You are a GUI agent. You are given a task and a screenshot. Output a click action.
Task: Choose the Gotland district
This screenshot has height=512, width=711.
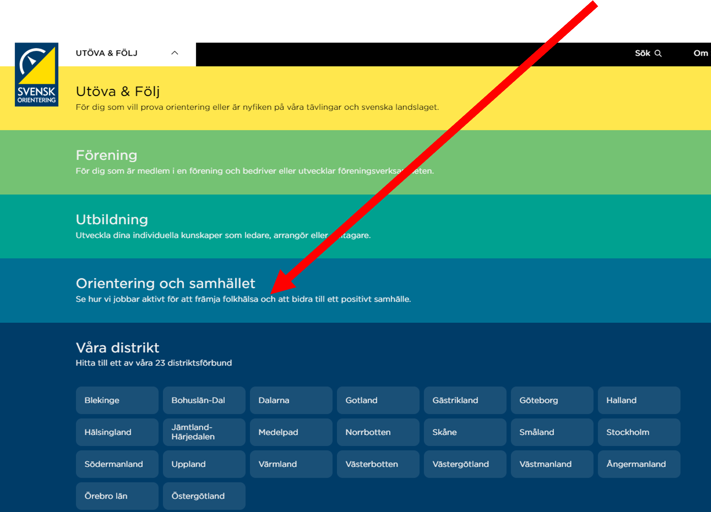[x=378, y=400]
